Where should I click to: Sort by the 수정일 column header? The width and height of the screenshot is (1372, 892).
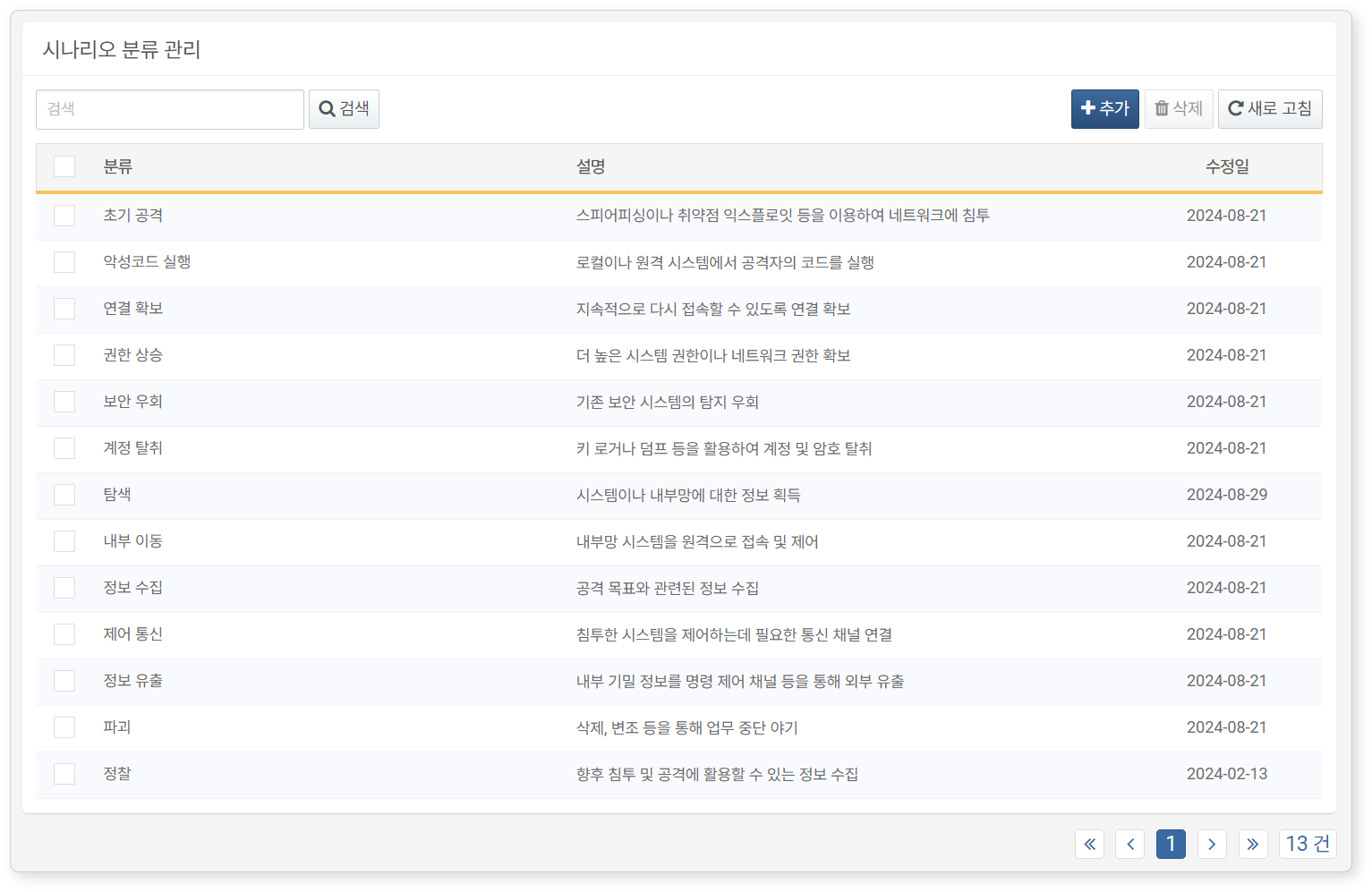tap(1227, 166)
